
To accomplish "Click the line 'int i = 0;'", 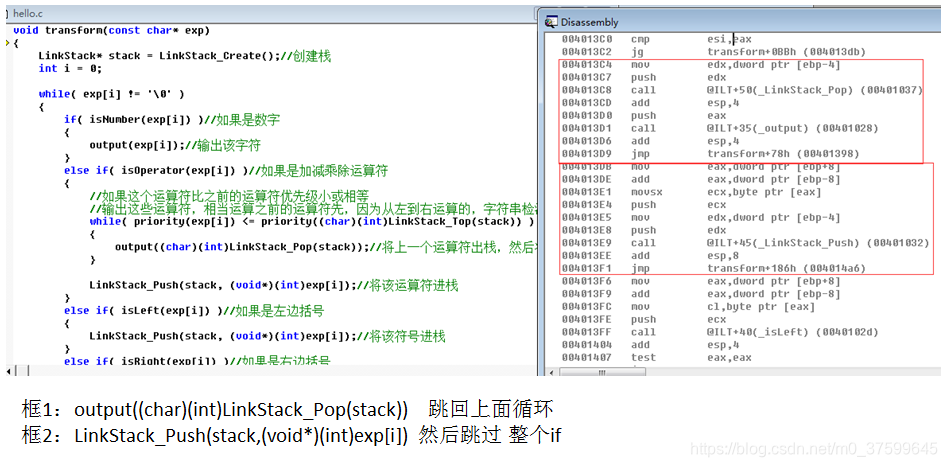I will point(70,68).
